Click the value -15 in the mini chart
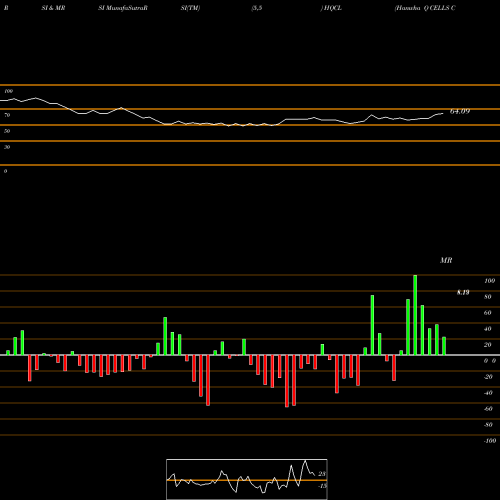500x500 pixels. 322,486
